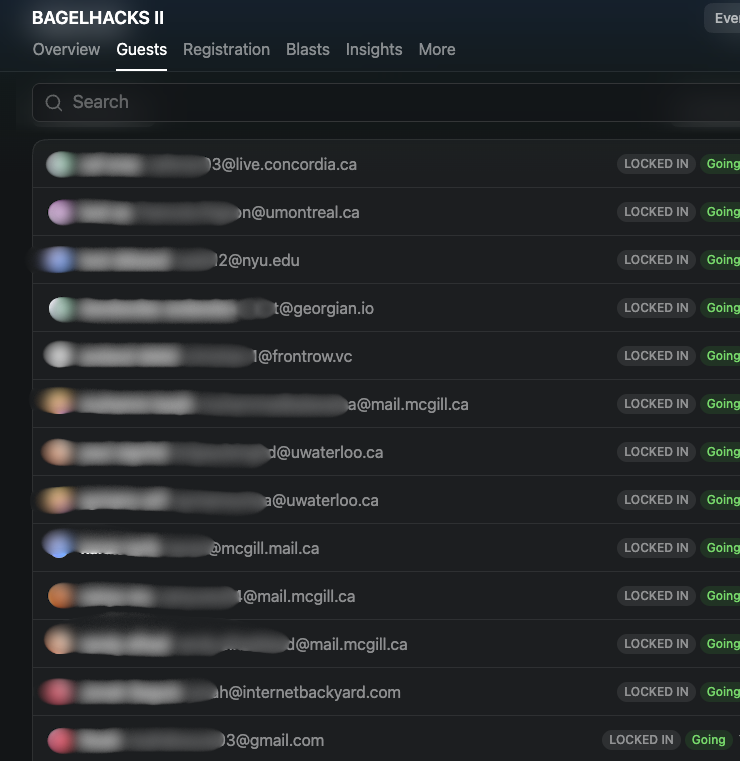
Task: Open guest ending 4@mail.mcgill.ca
Action: (x=386, y=596)
